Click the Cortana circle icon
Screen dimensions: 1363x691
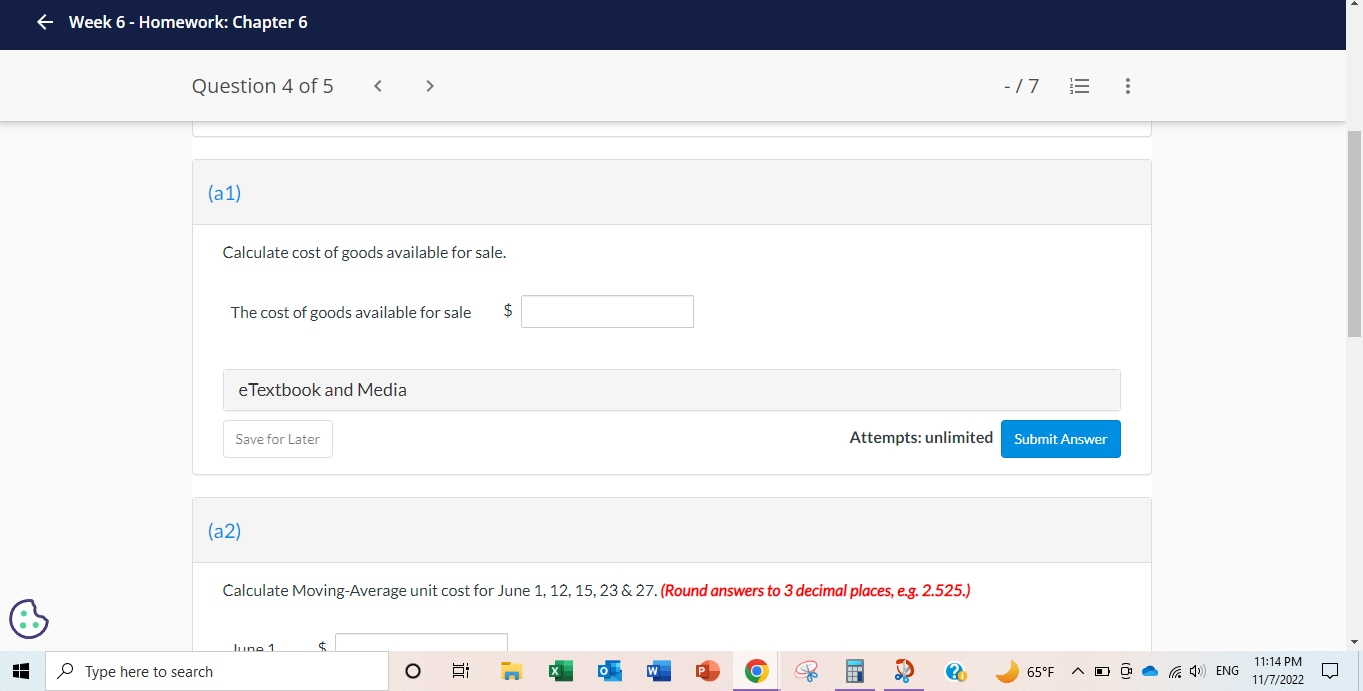coord(412,671)
